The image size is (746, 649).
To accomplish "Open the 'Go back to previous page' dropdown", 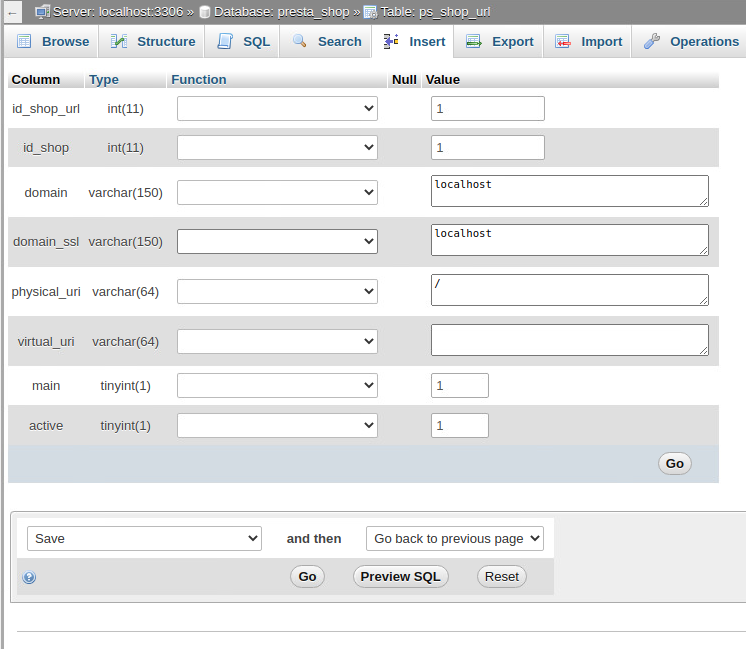I will coord(455,539).
